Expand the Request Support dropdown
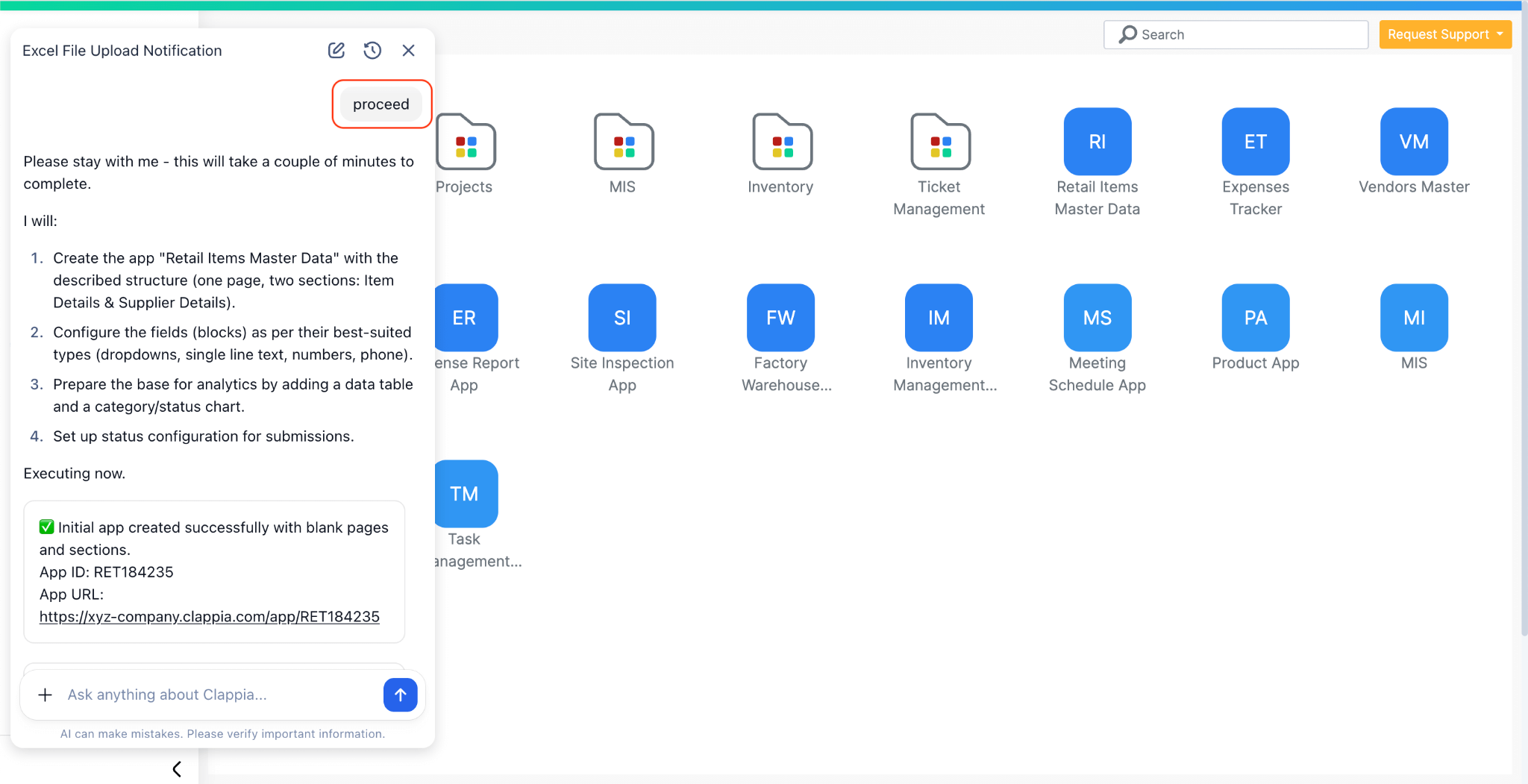The height and width of the screenshot is (784, 1528). tap(1444, 34)
